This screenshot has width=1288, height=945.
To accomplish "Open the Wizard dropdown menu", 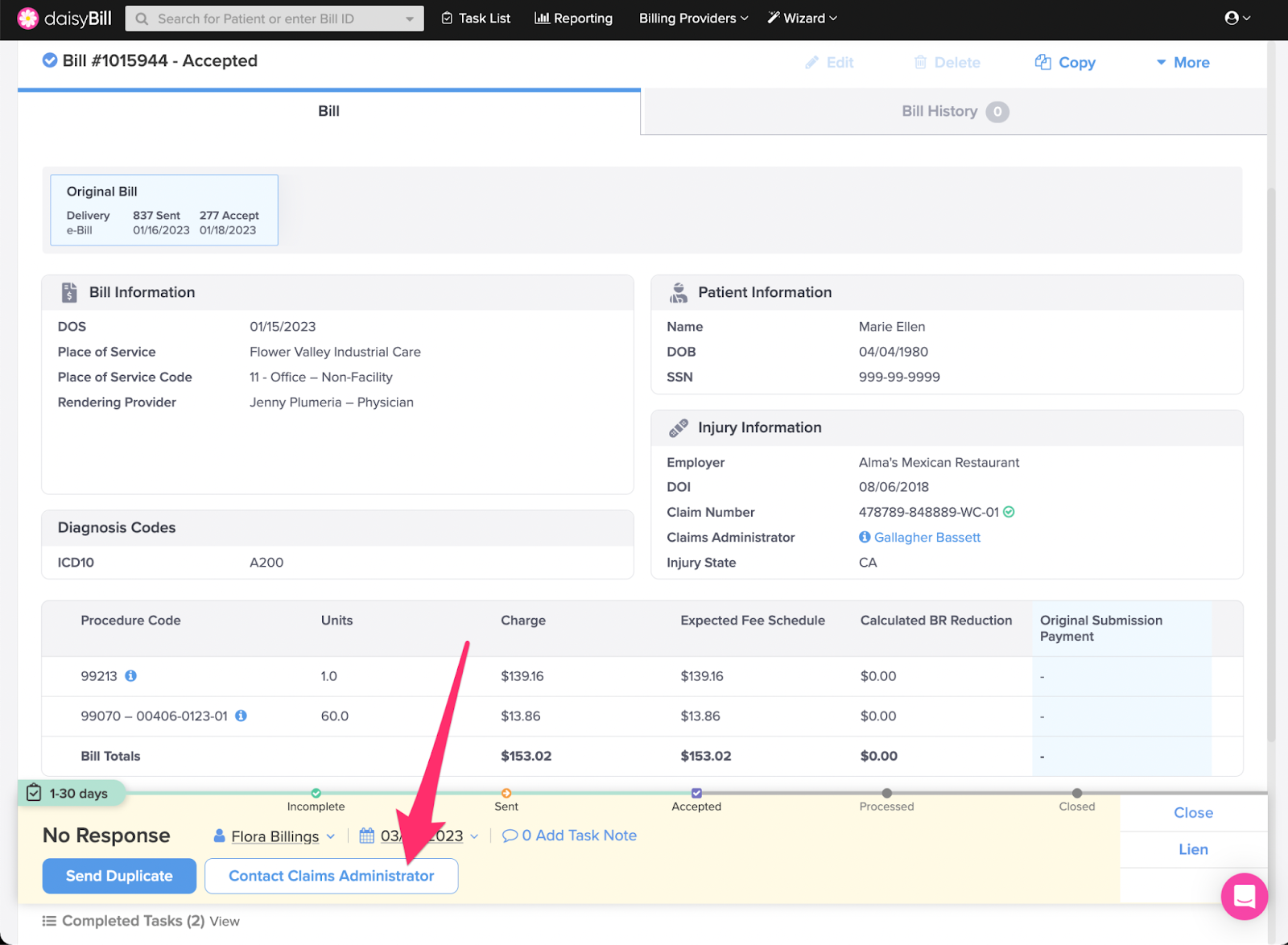I will click(x=802, y=18).
